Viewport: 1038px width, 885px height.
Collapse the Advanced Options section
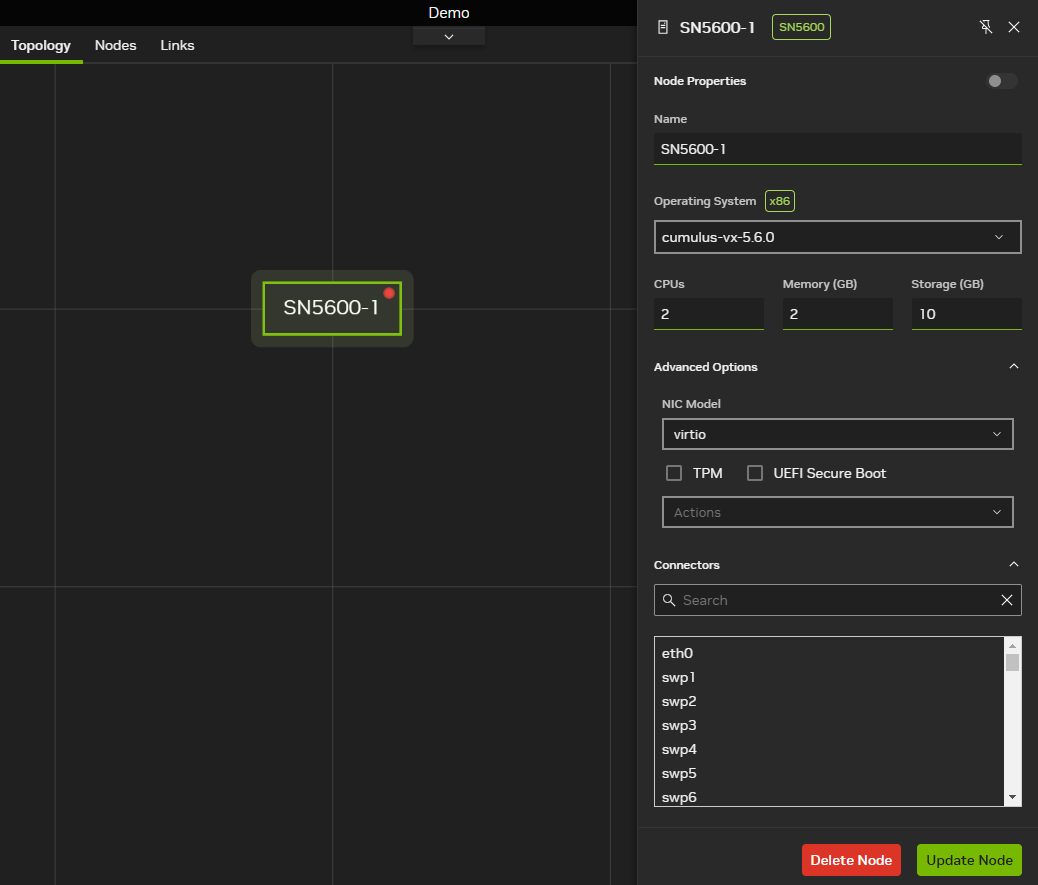click(1013, 367)
